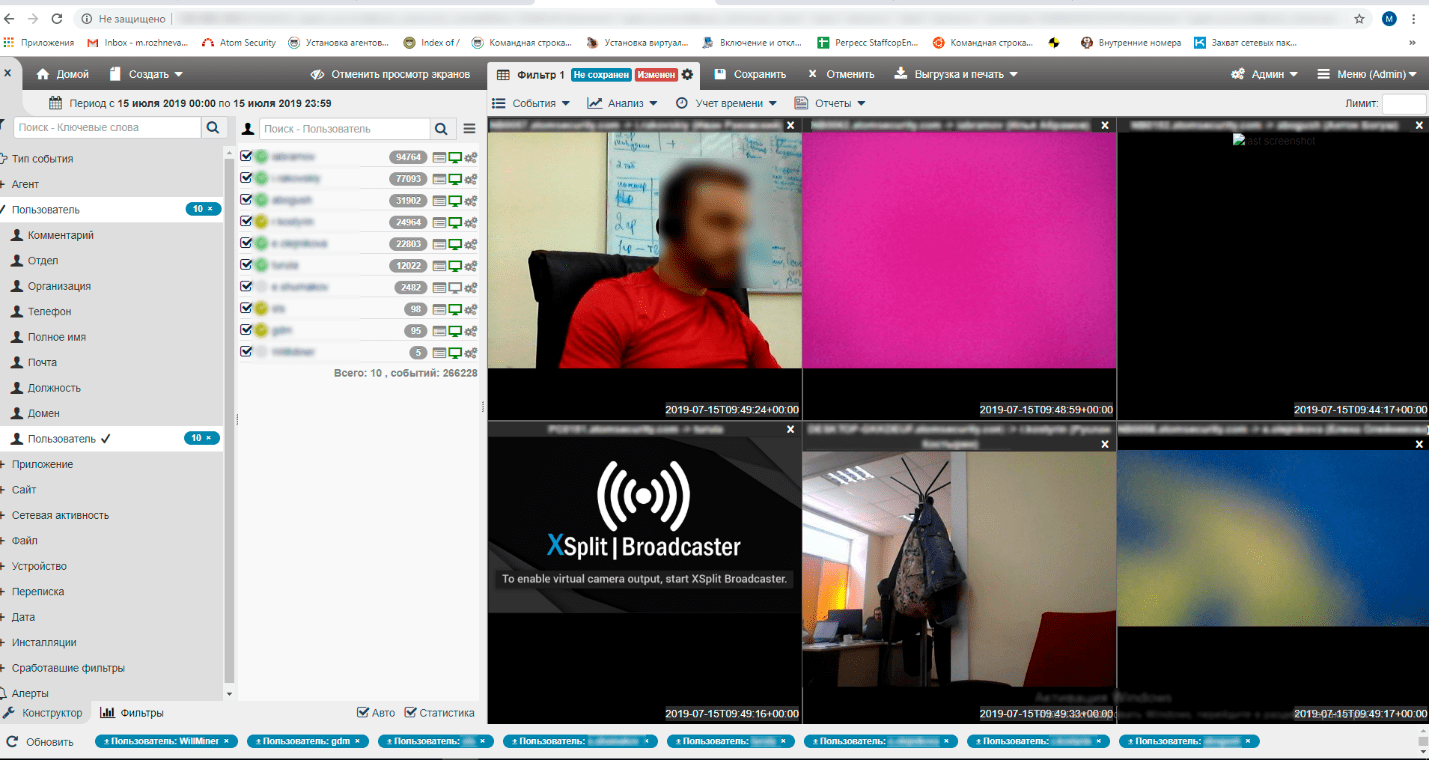Remove the gdm user filter tag

[358, 741]
